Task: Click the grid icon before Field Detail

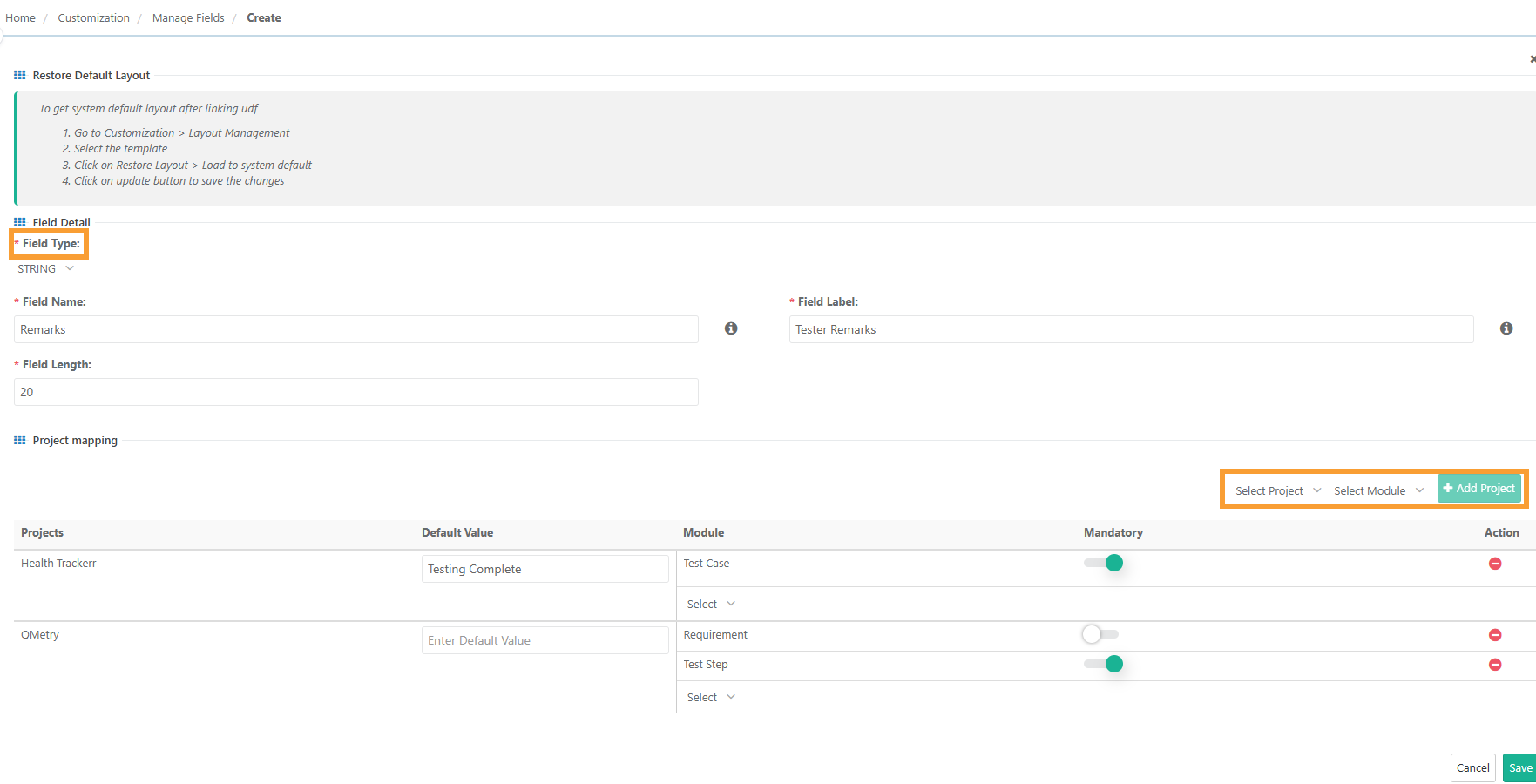Action: (19, 222)
